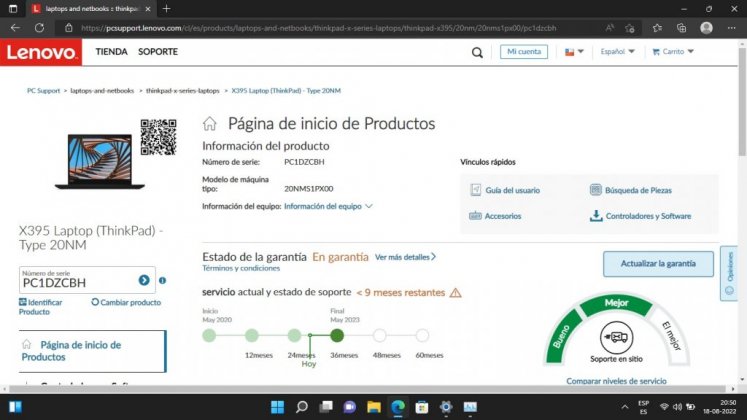Image resolution: width=747 pixels, height=420 pixels.
Task: Expand Información del equipo dropdown
Action: pyautogui.click(x=328, y=206)
